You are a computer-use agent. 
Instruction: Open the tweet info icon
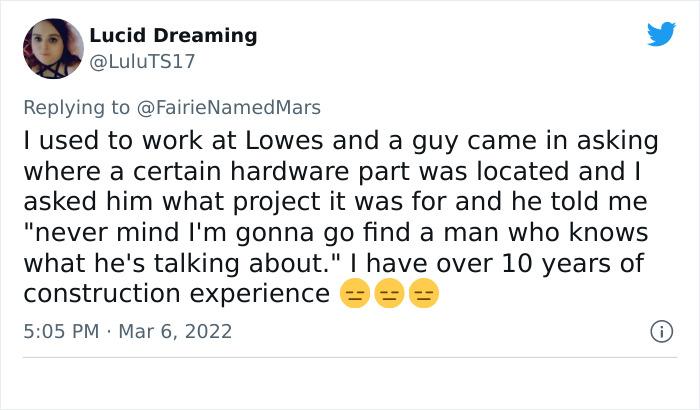pyautogui.click(x=659, y=329)
